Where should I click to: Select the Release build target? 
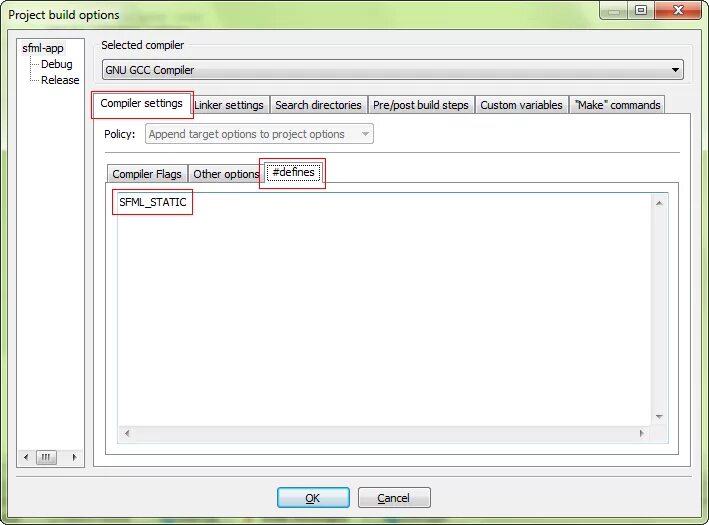coord(60,80)
